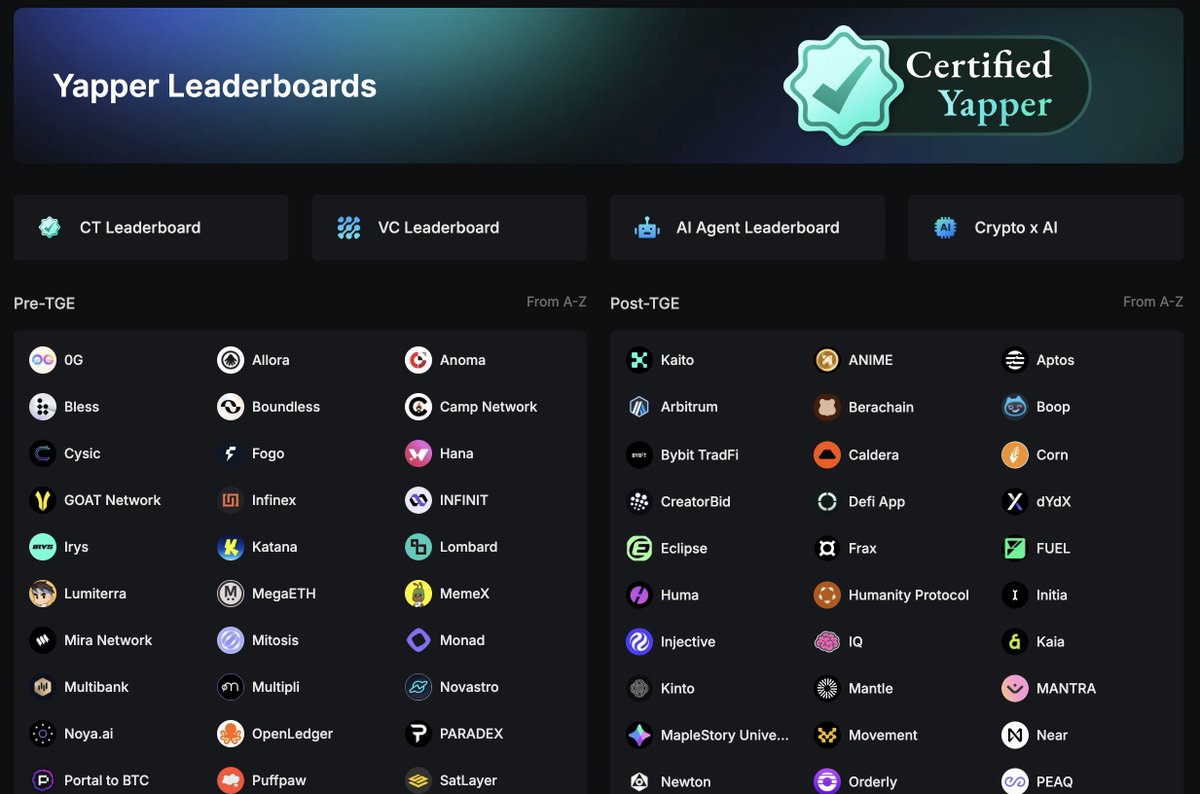This screenshot has height=794, width=1200.
Task: Click the Pre-TGE From A-Z sort
Action: 556,301
